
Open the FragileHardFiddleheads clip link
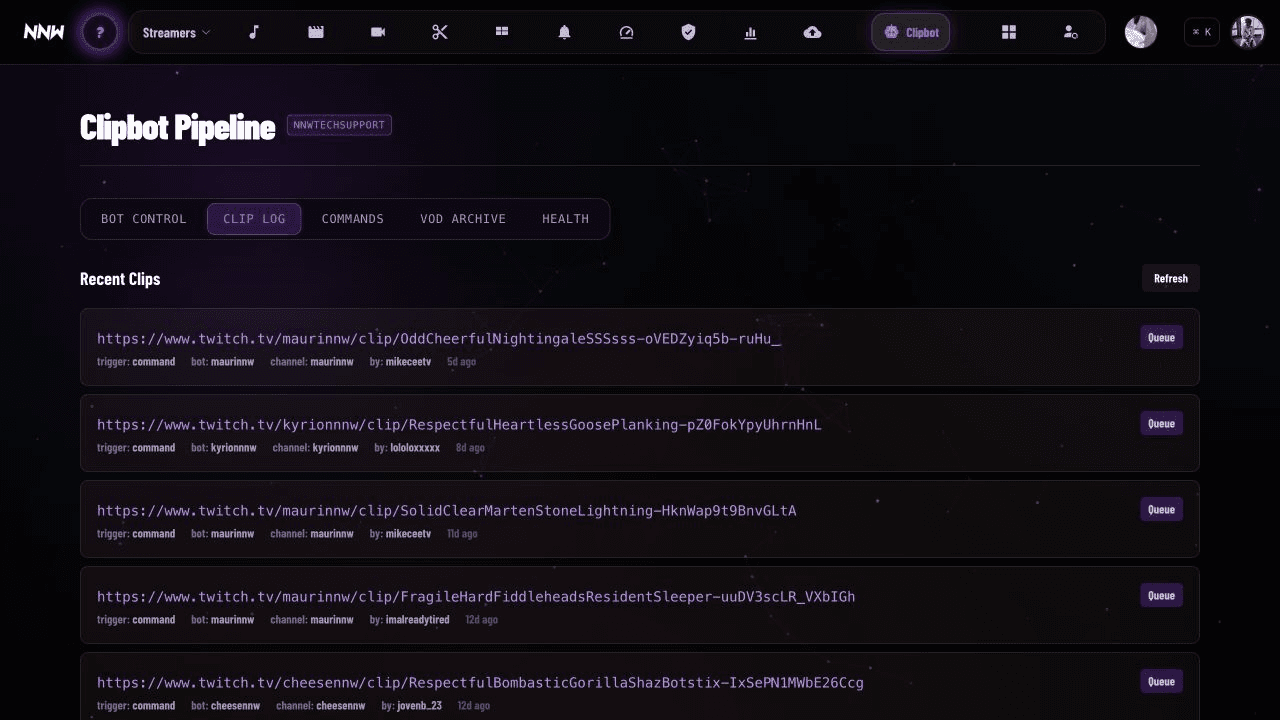[476, 597]
